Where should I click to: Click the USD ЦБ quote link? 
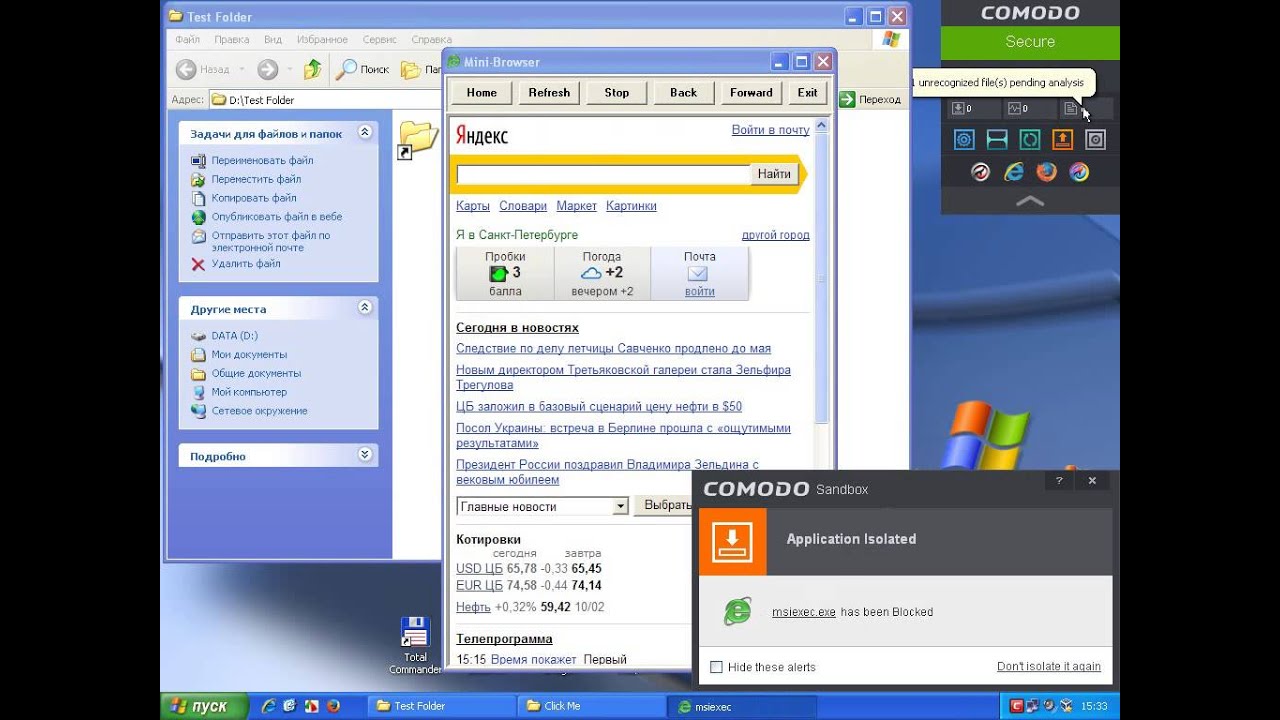[x=479, y=569]
